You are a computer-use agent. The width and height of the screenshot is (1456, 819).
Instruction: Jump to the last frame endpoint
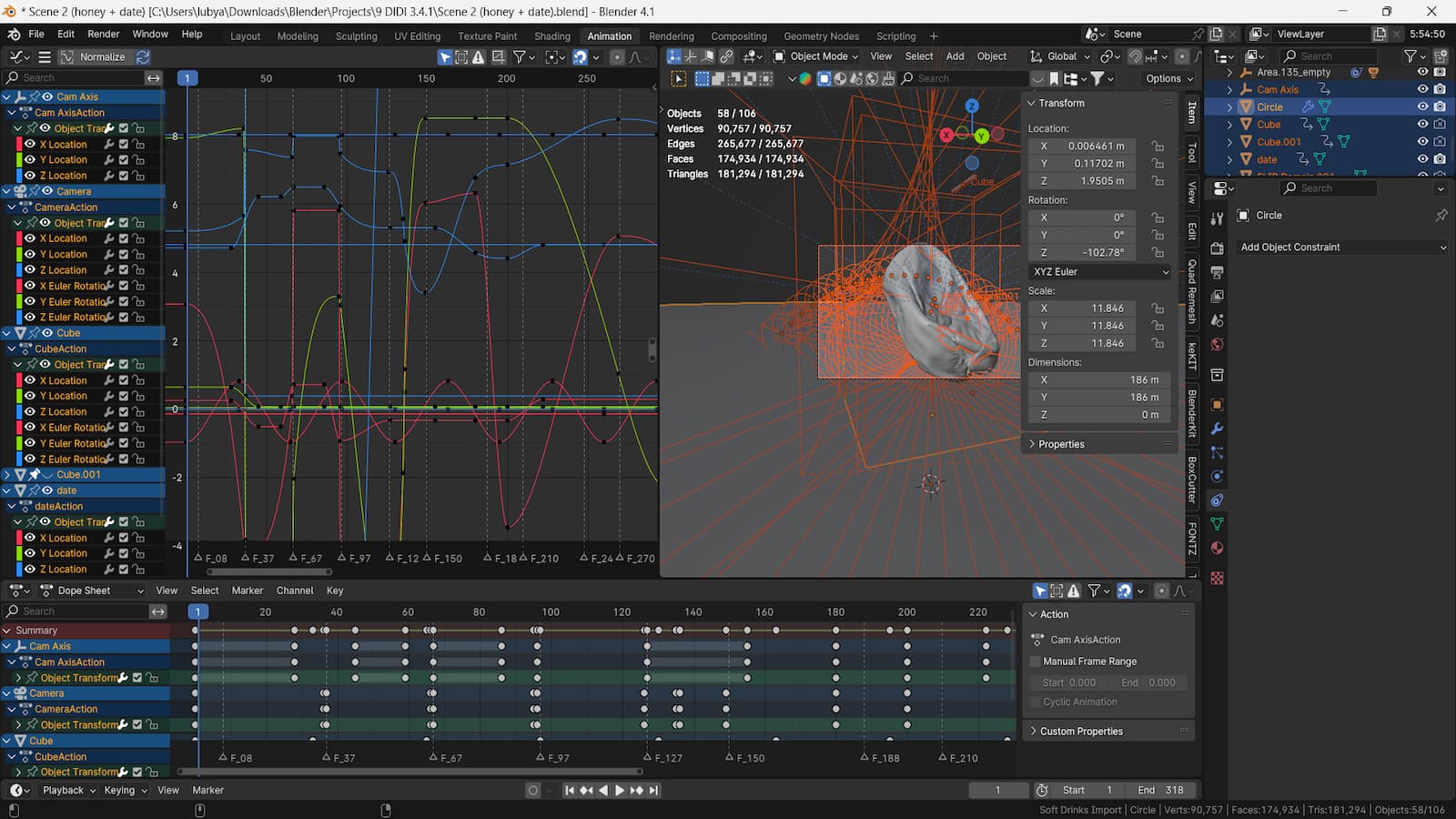[653, 790]
